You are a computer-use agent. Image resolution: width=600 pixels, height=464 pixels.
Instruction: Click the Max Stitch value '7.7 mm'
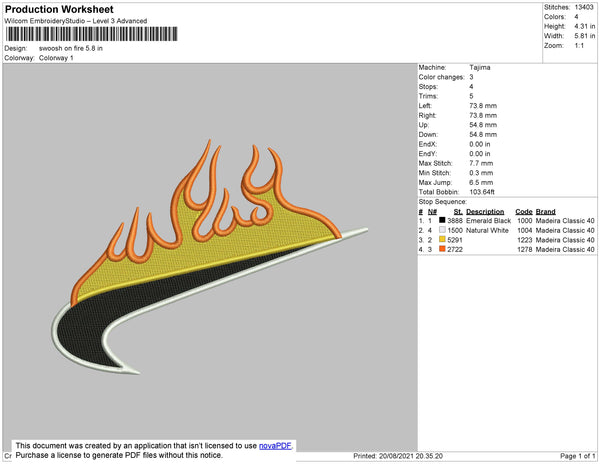481,163
